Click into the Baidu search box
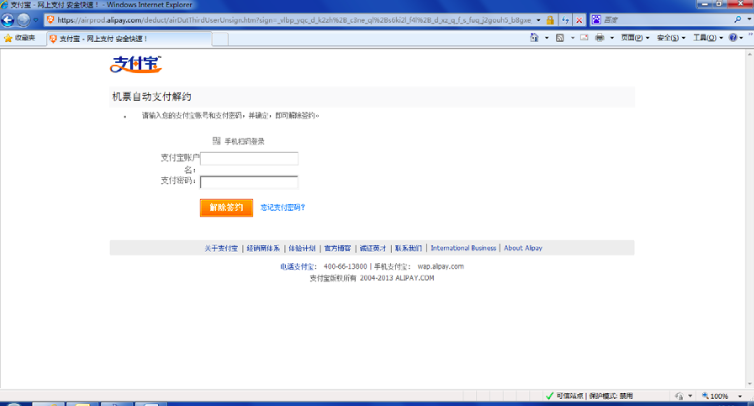754x406 pixels. pos(666,20)
